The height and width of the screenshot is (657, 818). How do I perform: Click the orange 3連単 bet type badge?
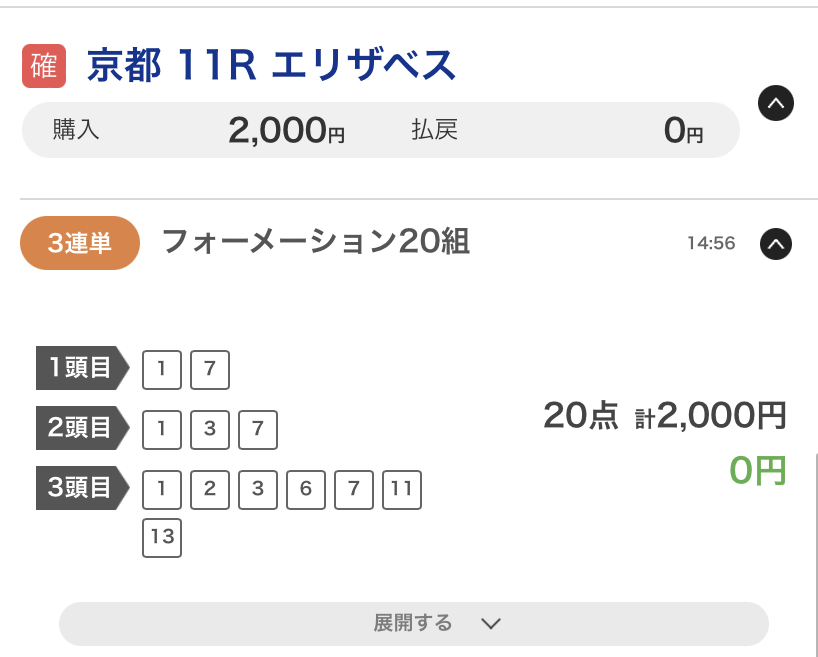click(x=80, y=243)
